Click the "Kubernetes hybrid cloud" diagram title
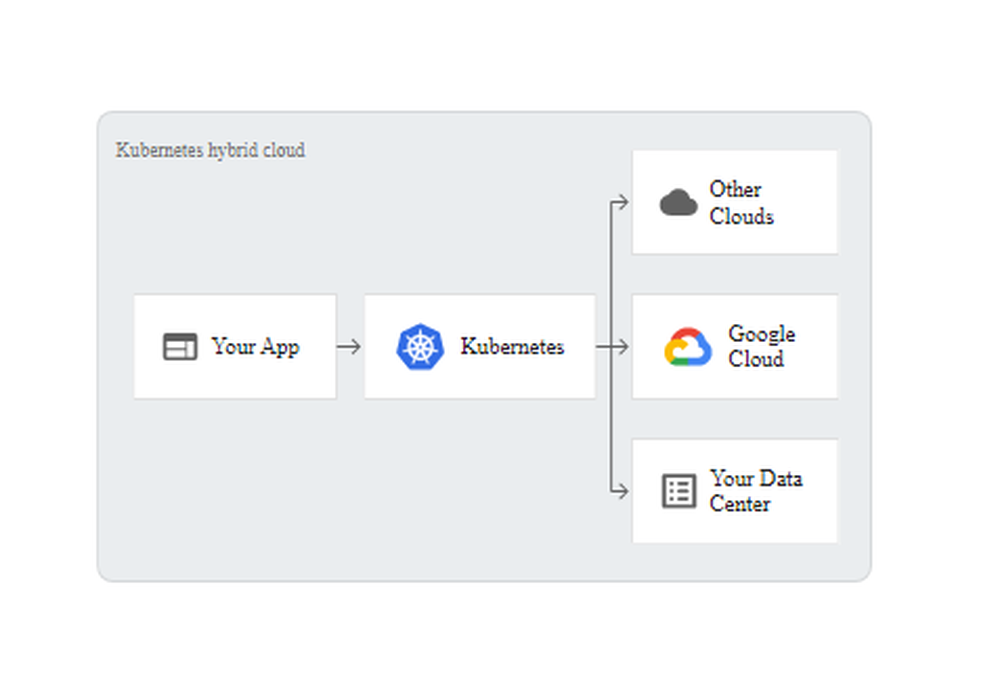Image resolution: width=1000 pixels, height=687 pixels. (210, 151)
